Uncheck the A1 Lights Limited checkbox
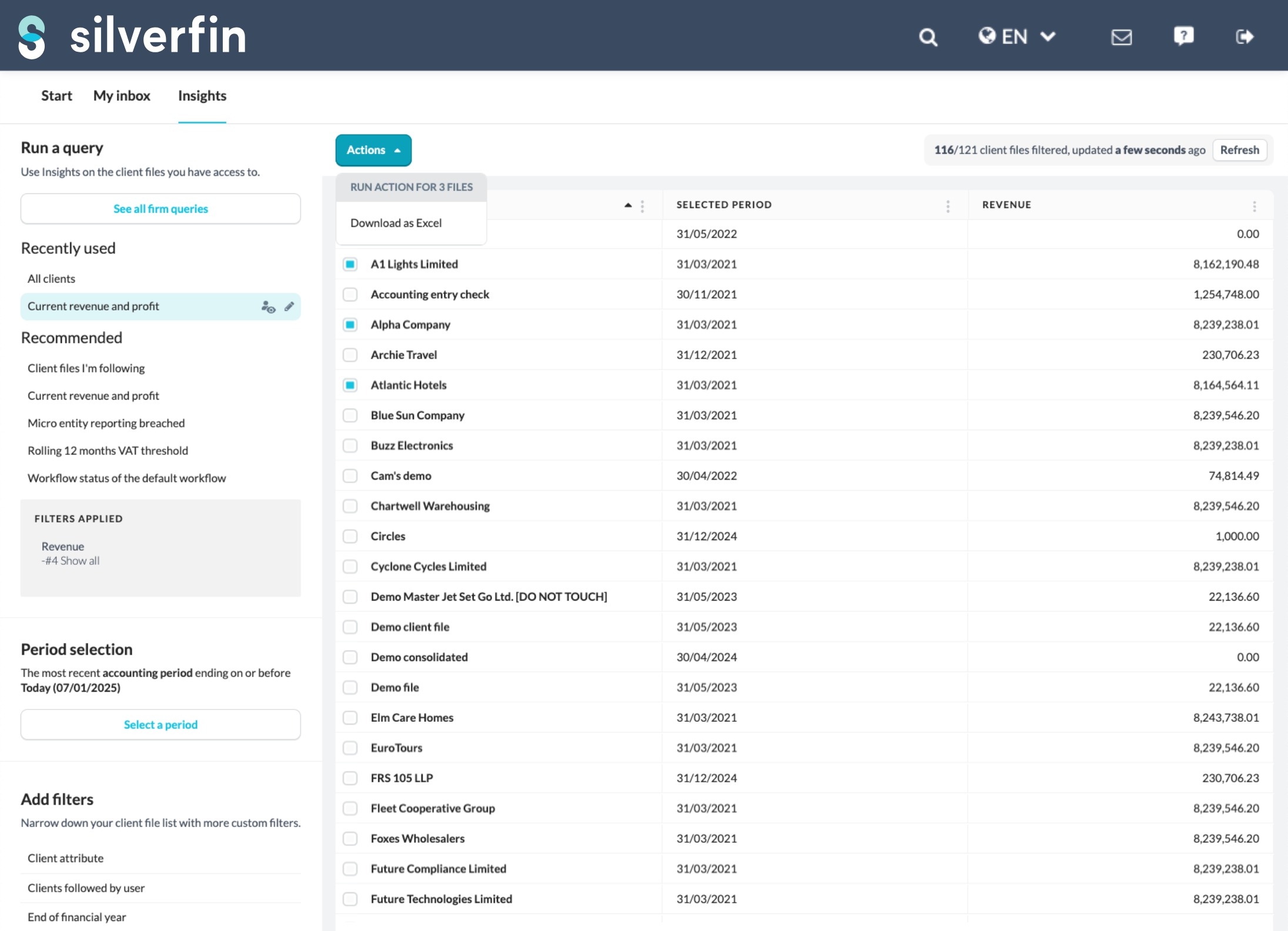The width and height of the screenshot is (1288, 931). point(350,264)
